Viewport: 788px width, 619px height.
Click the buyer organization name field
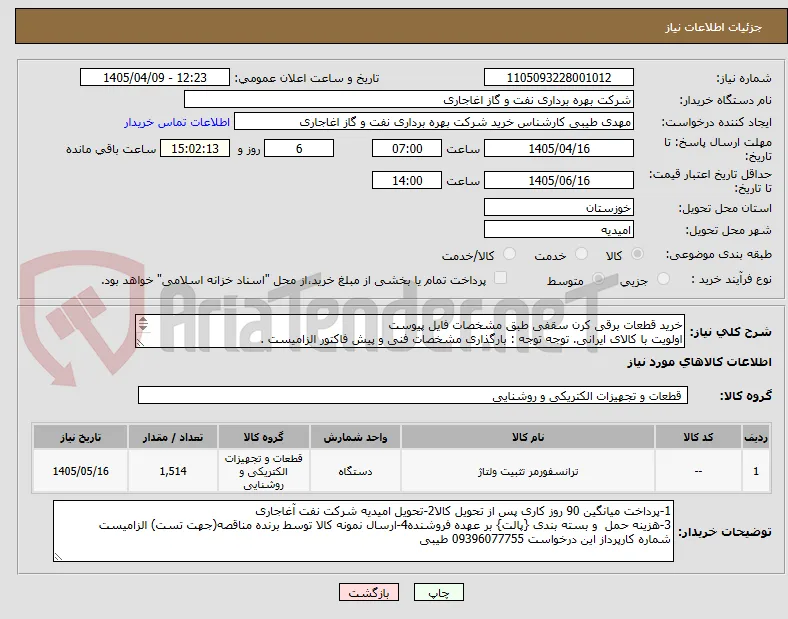pos(409,99)
